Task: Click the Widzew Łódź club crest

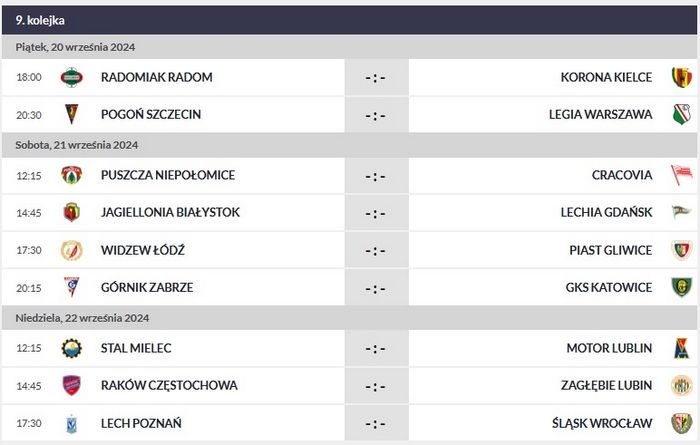Action: [71, 250]
